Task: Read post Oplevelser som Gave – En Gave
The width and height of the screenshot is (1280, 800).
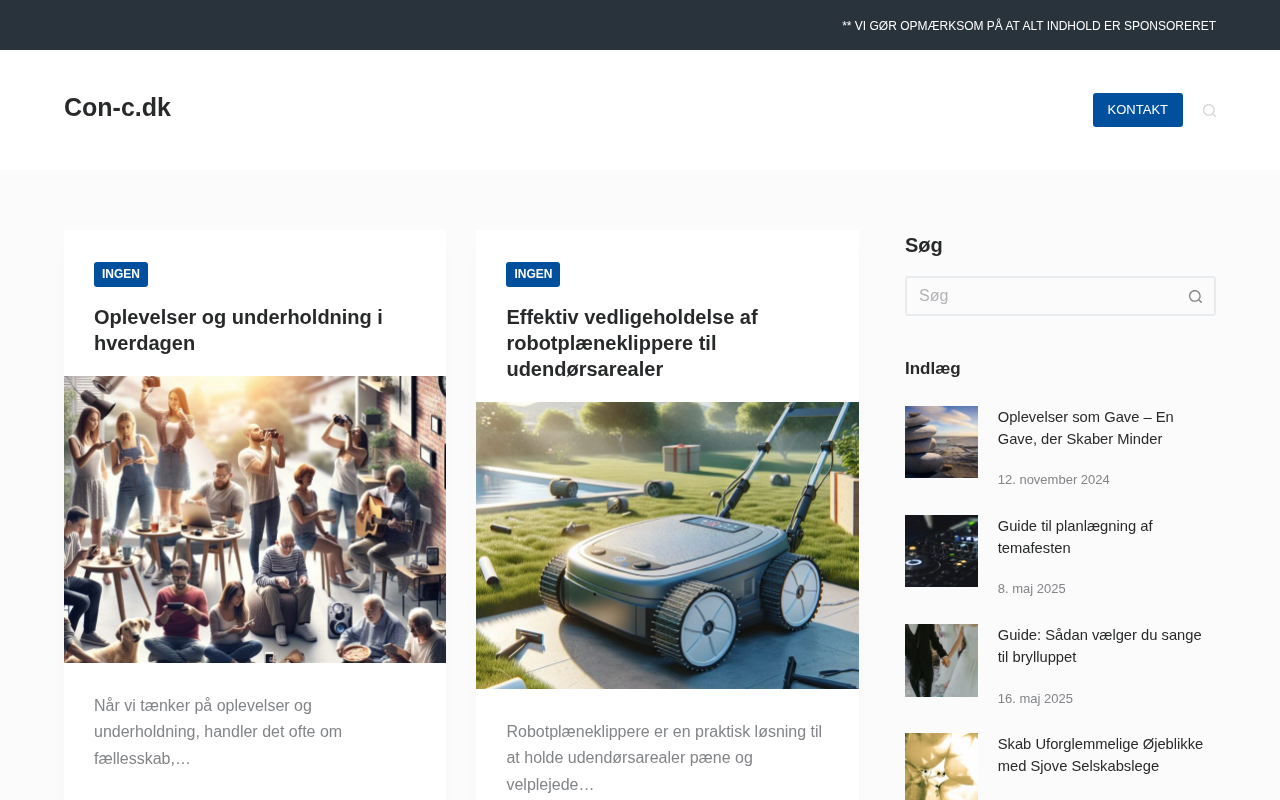Action: click(x=1086, y=428)
